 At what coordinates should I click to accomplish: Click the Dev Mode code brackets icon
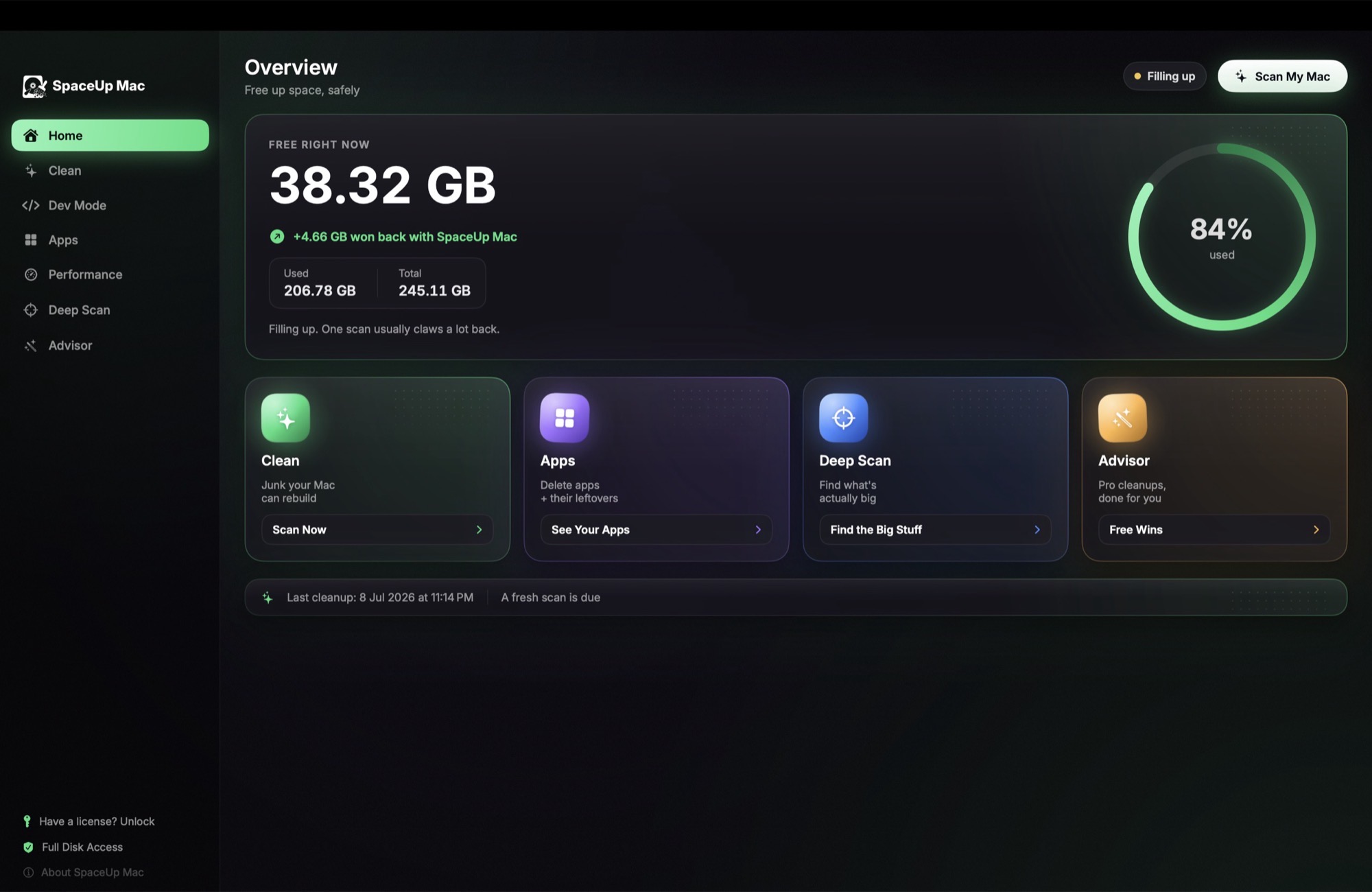coord(31,206)
